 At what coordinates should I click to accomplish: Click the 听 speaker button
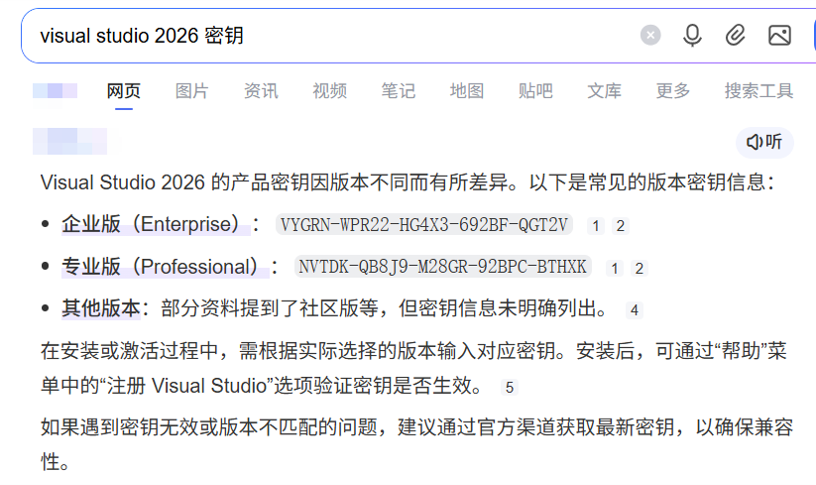point(765,142)
